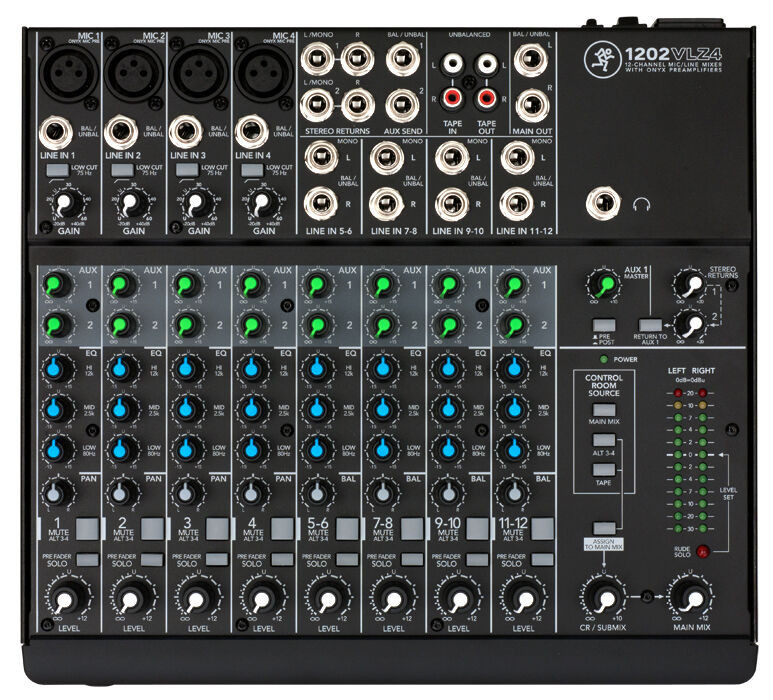Viewport: 773px width, 700px height.
Task: Click the CR / SUBMIX level knob
Action: tap(603, 597)
